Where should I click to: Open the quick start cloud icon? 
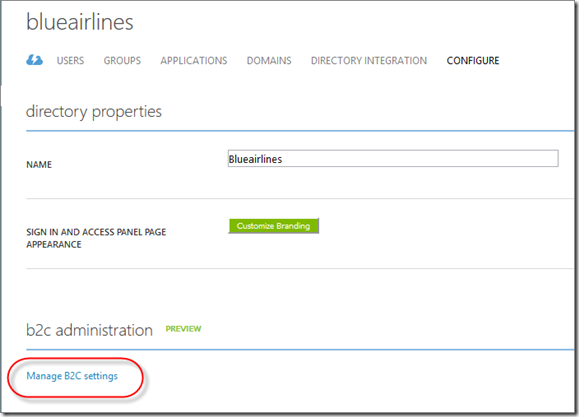pos(34,60)
